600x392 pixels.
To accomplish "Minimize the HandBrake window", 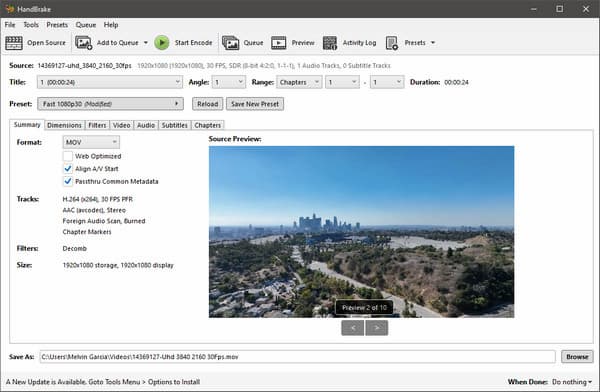I will [534, 8].
